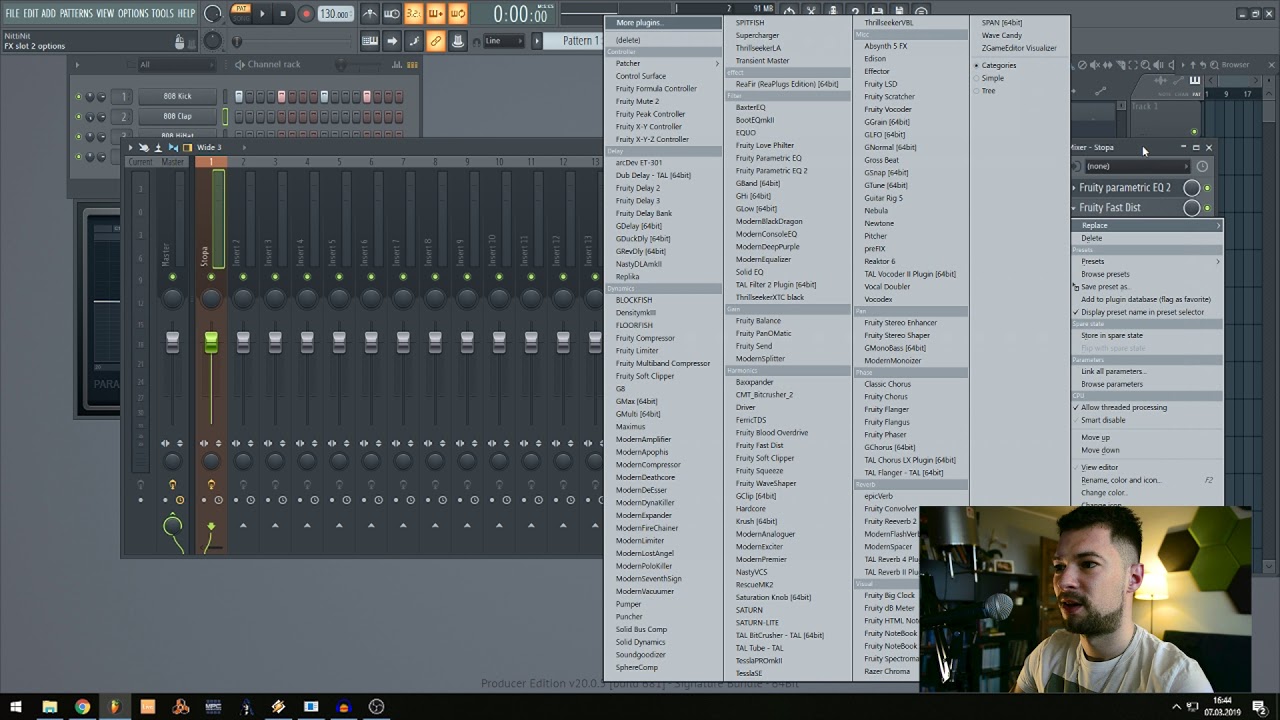Click the Play button in transport

(x=262, y=14)
